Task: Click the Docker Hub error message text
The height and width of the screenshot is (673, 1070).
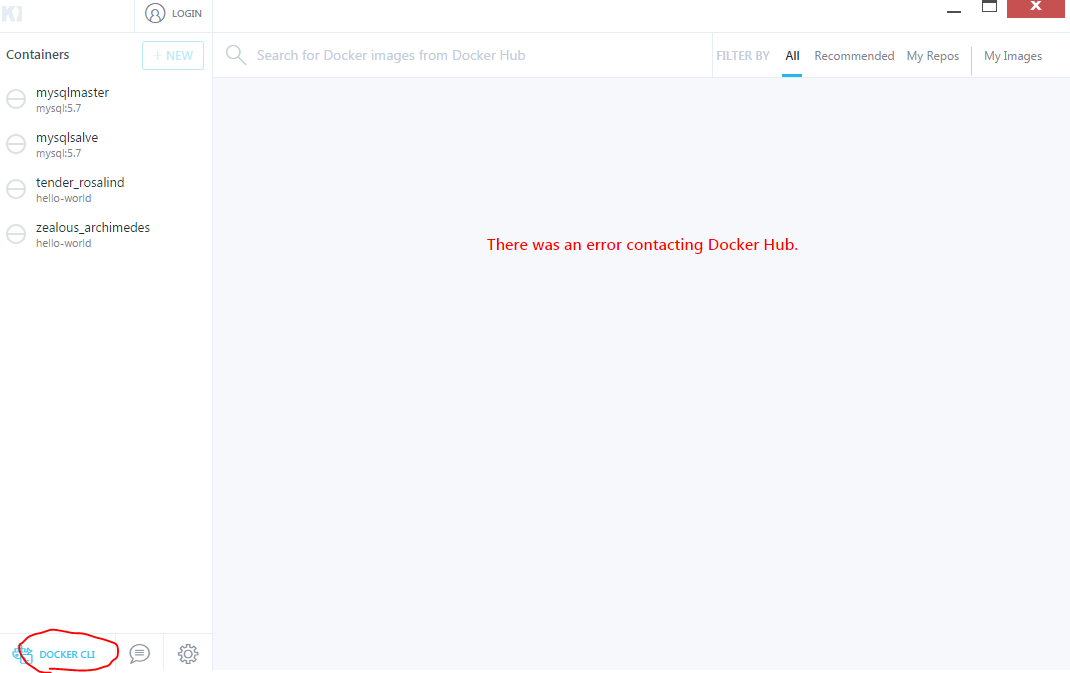Action: (642, 244)
